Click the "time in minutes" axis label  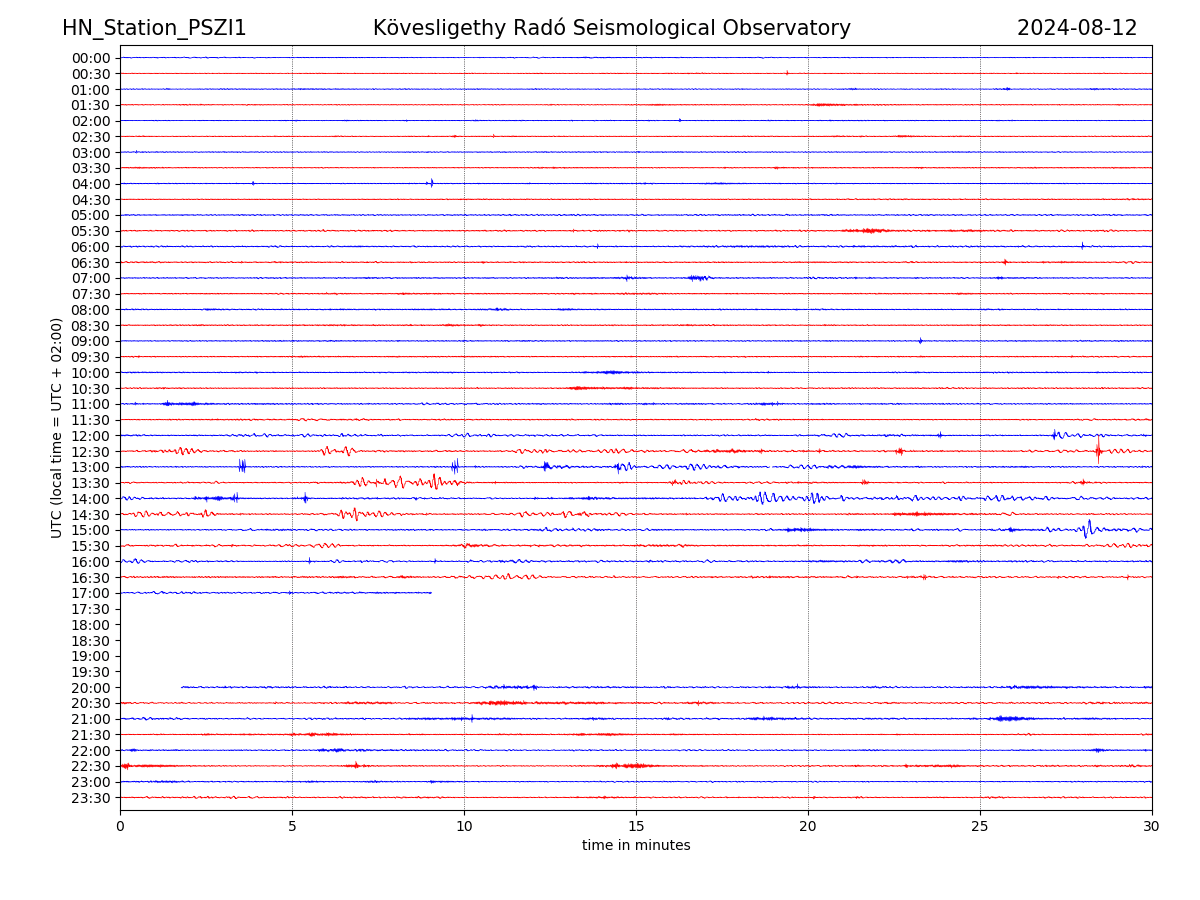coord(636,846)
